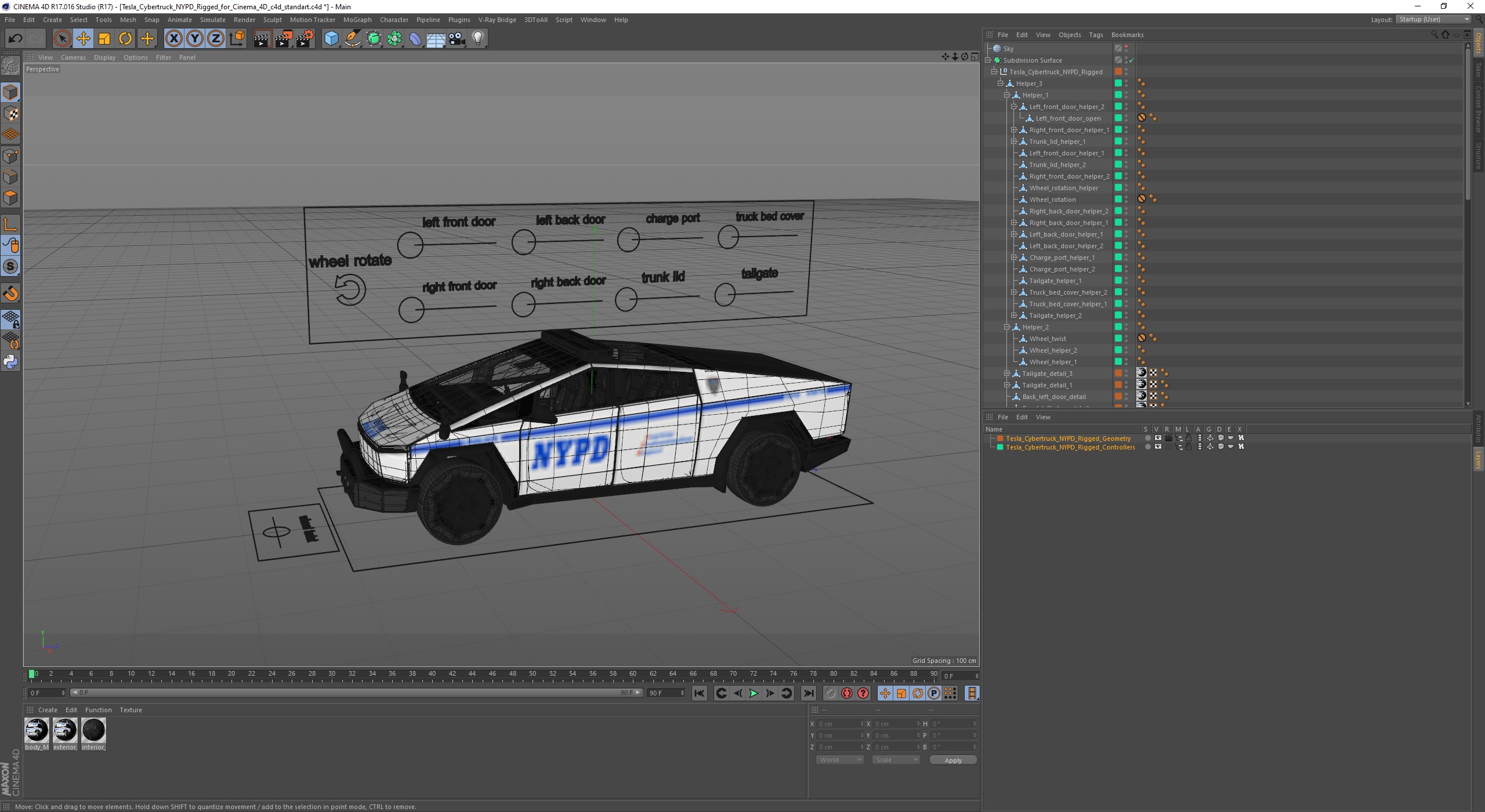The width and height of the screenshot is (1485, 812).
Task: Lock the Y axis toggle
Action: [x=195, y=39]
